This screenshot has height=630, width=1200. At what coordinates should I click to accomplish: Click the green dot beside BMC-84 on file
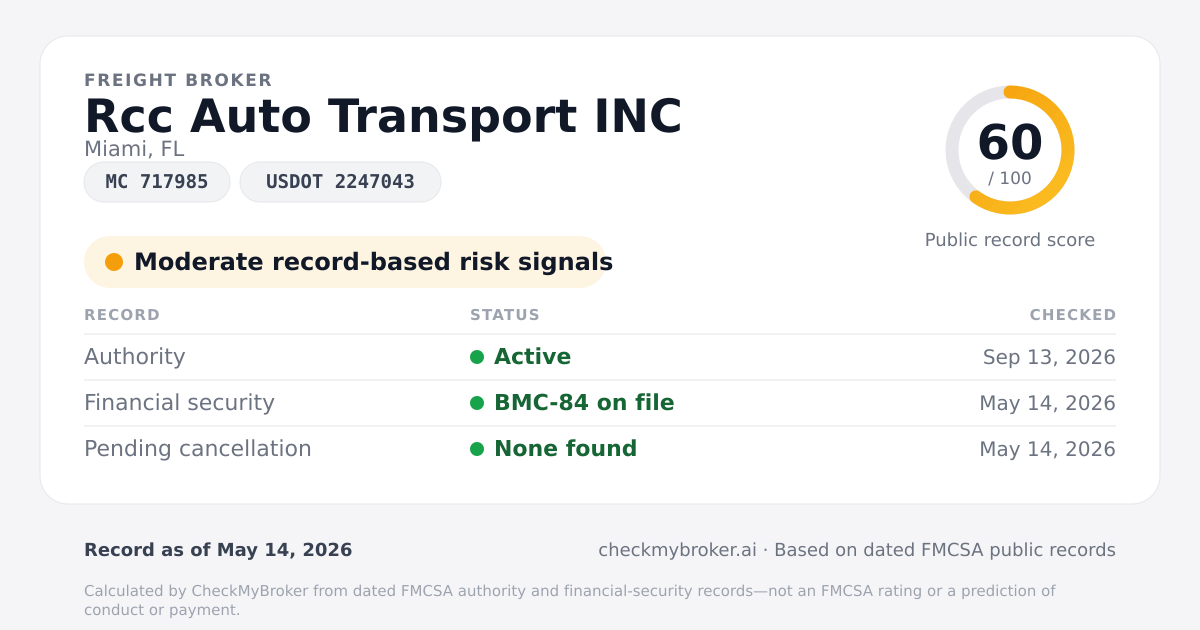coord(477,403)
